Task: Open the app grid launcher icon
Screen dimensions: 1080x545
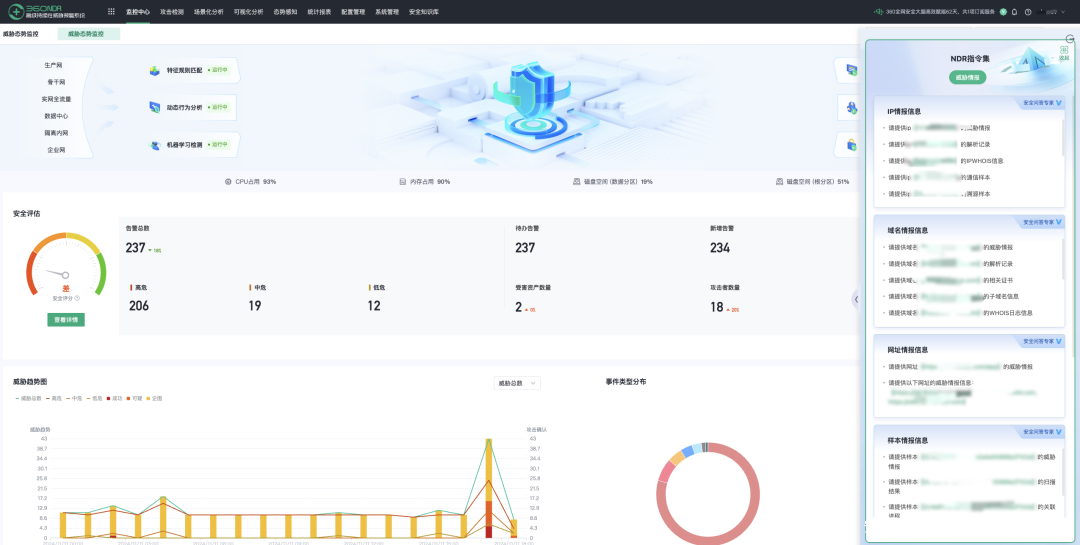Action: click(111, 11)
